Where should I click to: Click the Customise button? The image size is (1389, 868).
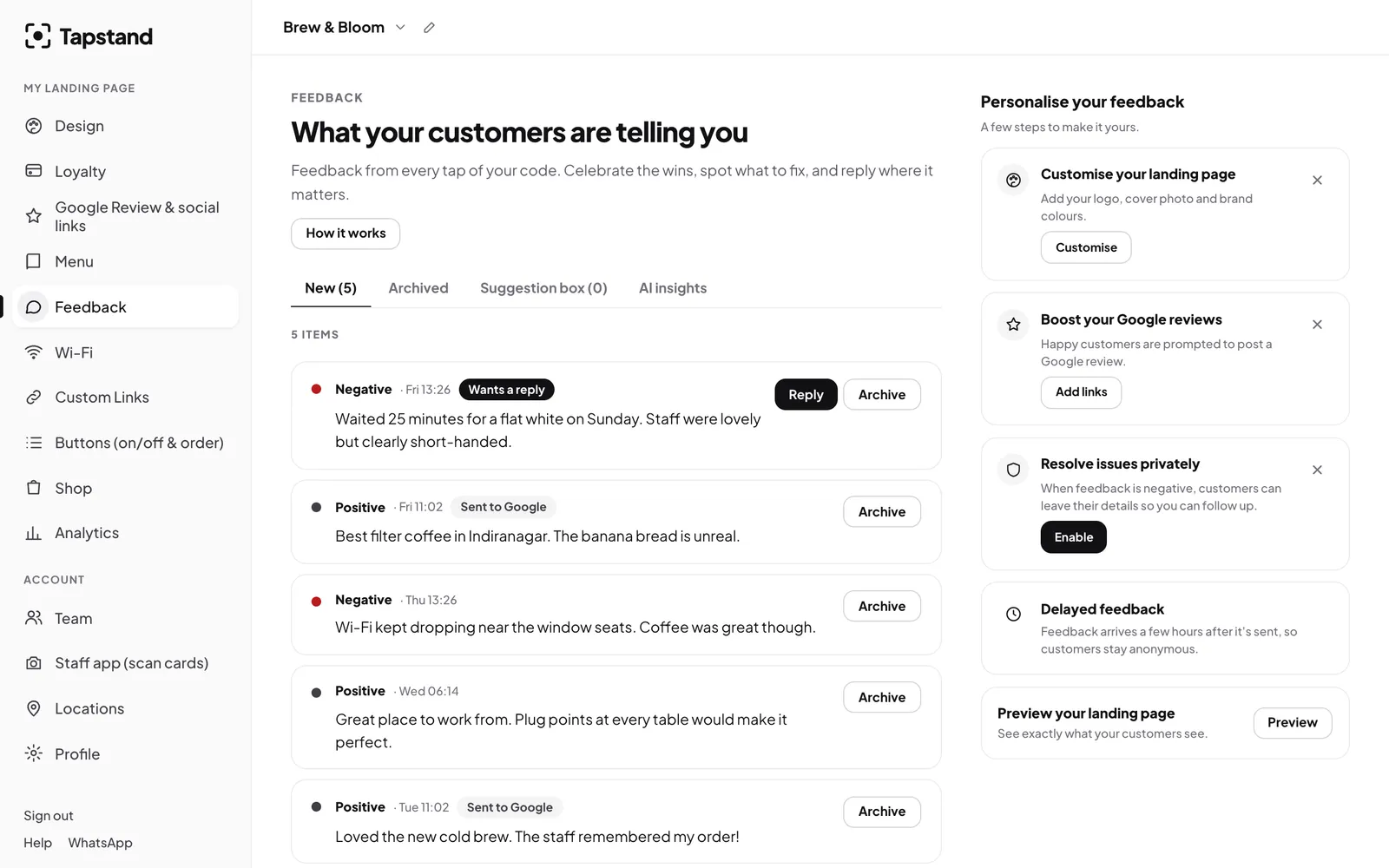(x=1086, y=247)
